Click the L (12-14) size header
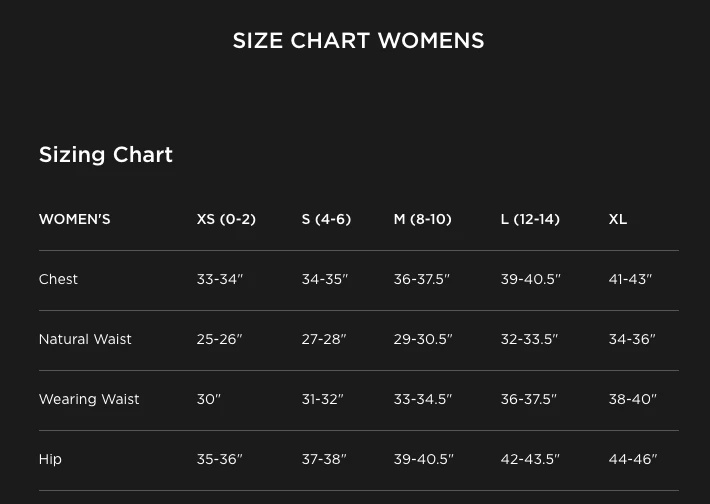The height and width of the screenshot is (504, 710). click(530, 219)
